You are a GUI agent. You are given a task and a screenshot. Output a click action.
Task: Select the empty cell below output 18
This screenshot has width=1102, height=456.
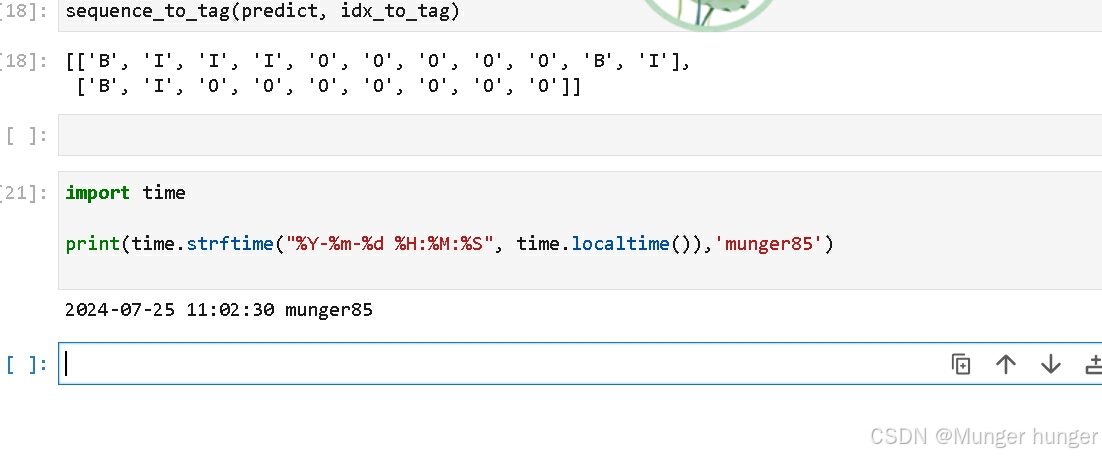tap(580, 135)
